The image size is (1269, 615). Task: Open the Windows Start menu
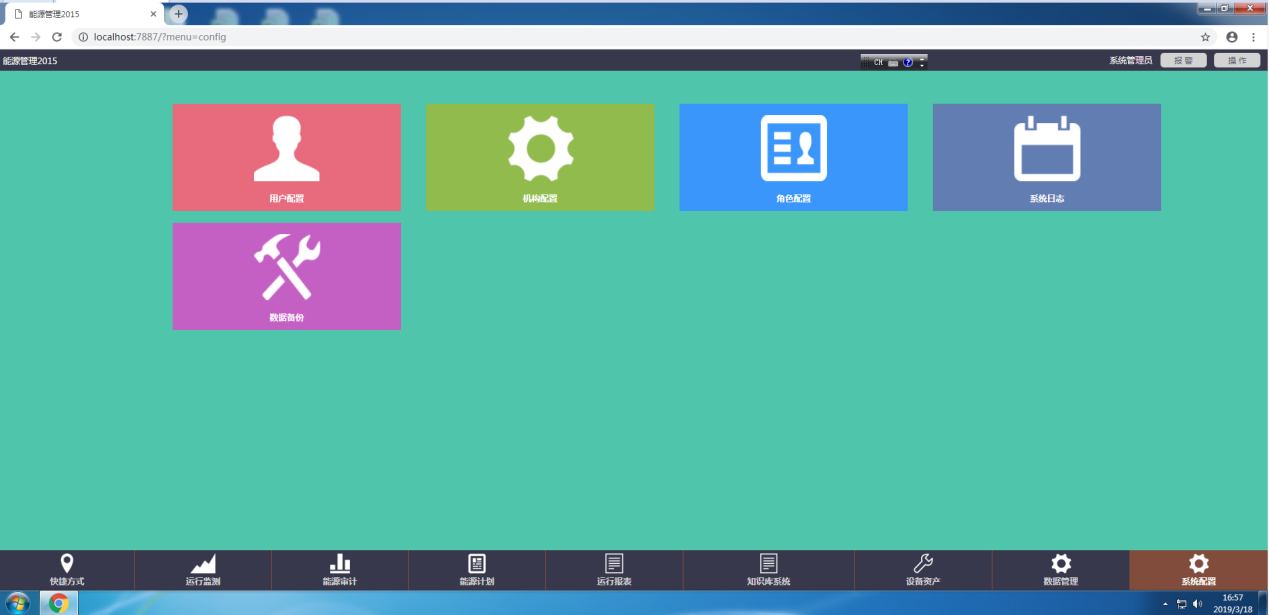pos(18,603)
